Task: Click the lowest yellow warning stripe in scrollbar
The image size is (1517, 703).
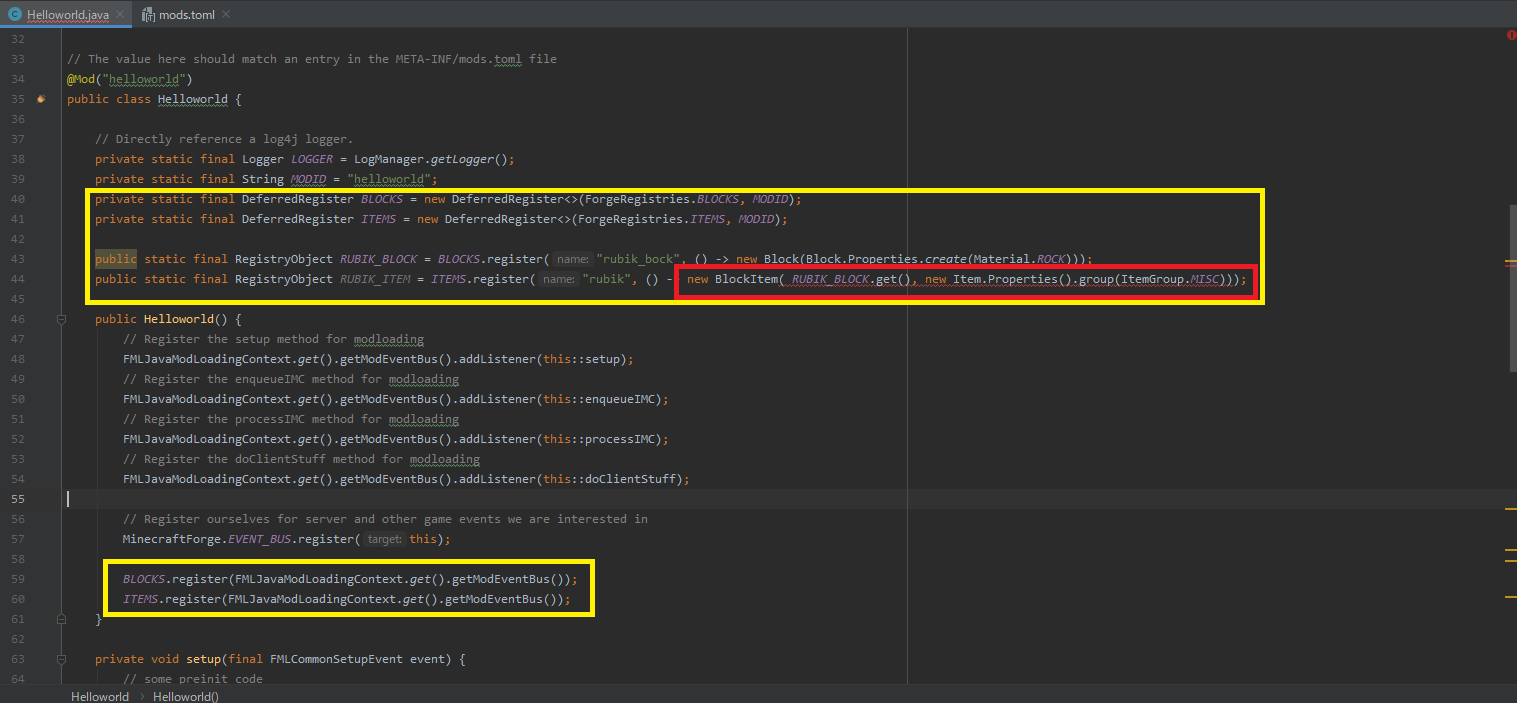Action: [1510, 596]
